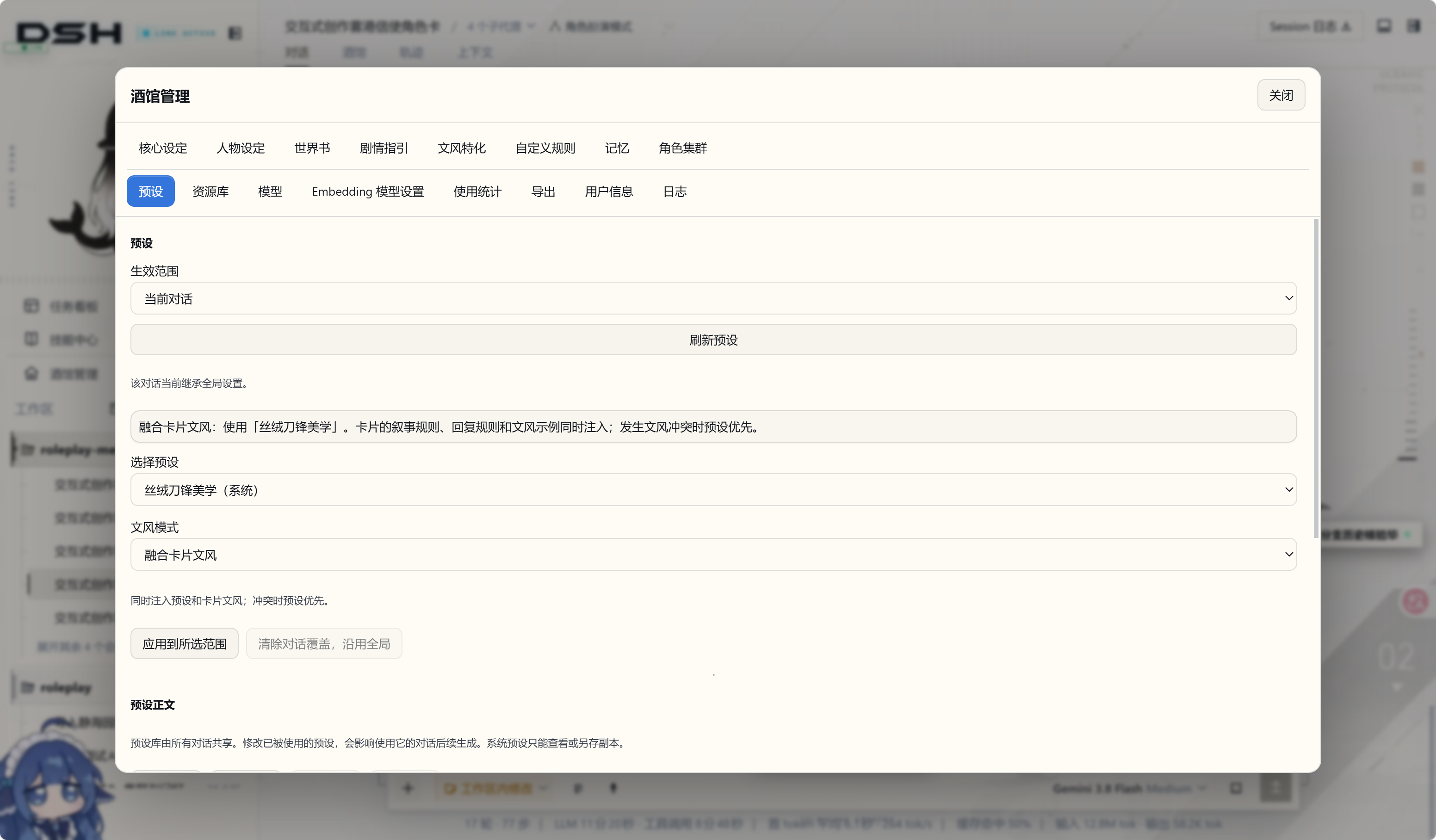
Task: Click the hint 同时注入预设和卡片文风；冲突时预设优先。
Action: click(x=231, y=601)
